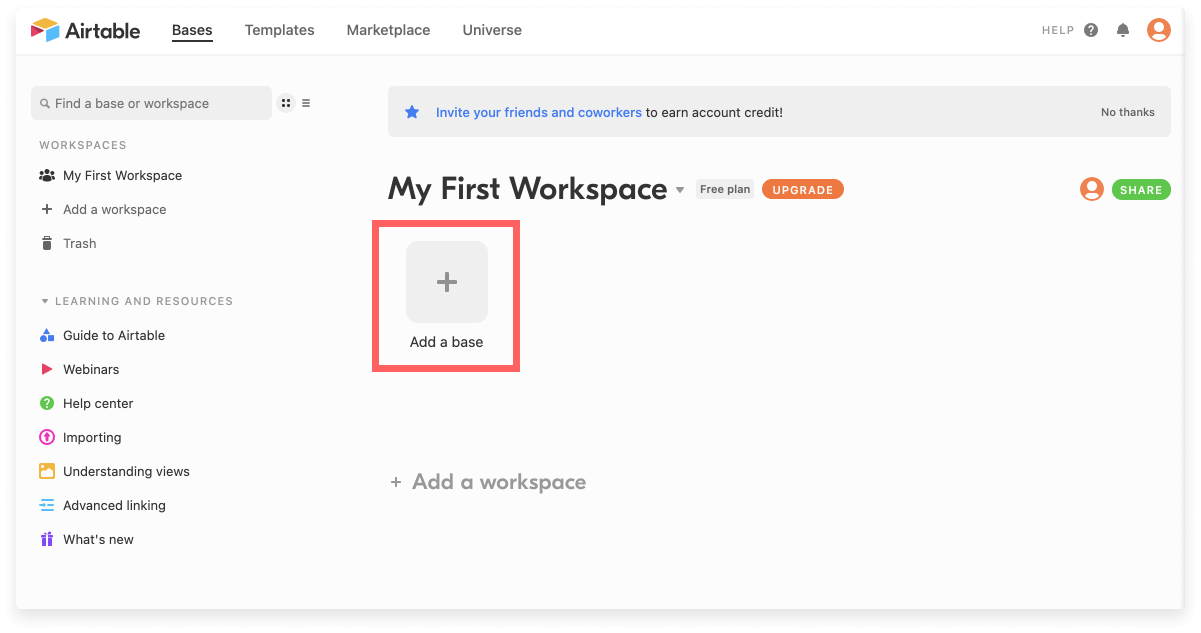Viewport: 1201px width, 633px height.
Task: Click the green Help center icon
Action: pos(47,403)
